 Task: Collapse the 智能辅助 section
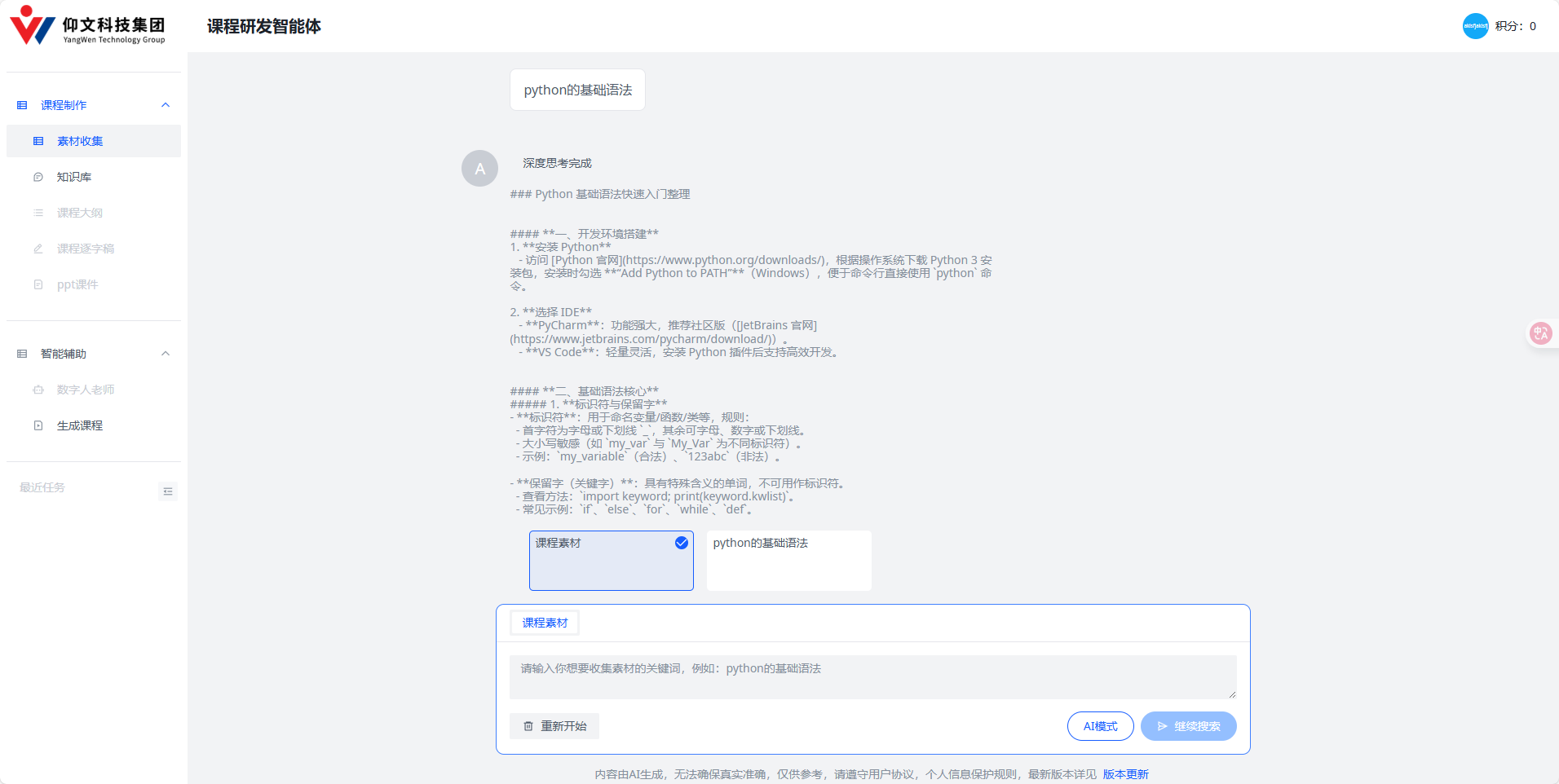click(165, 353)
